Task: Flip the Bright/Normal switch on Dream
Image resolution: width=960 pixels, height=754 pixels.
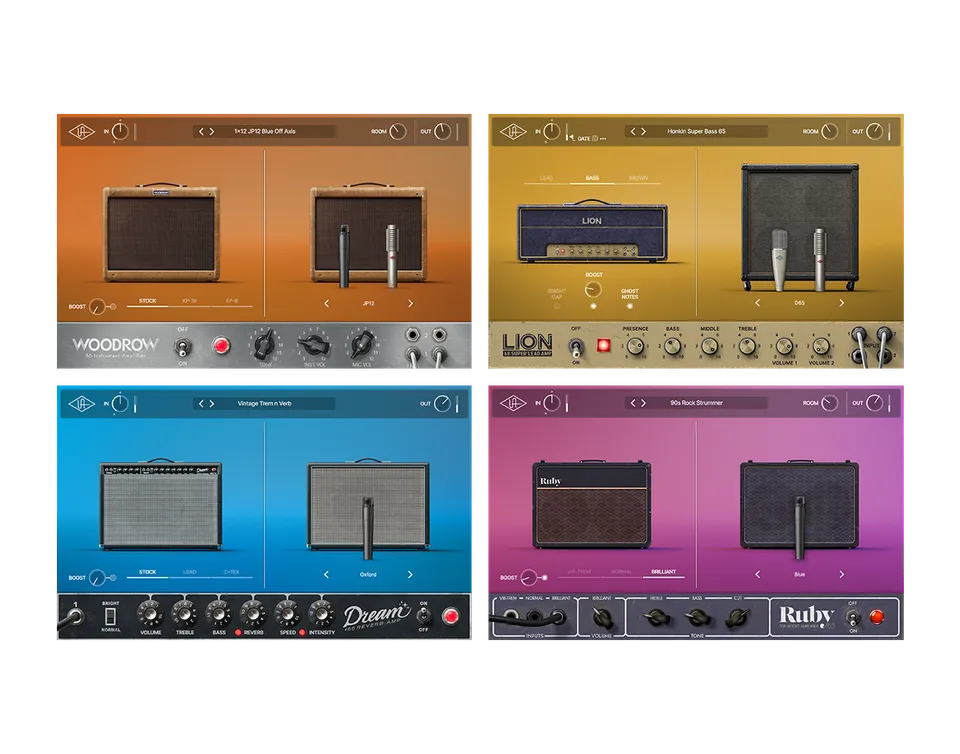Action: pyautogui.click(x=110, y=616)
